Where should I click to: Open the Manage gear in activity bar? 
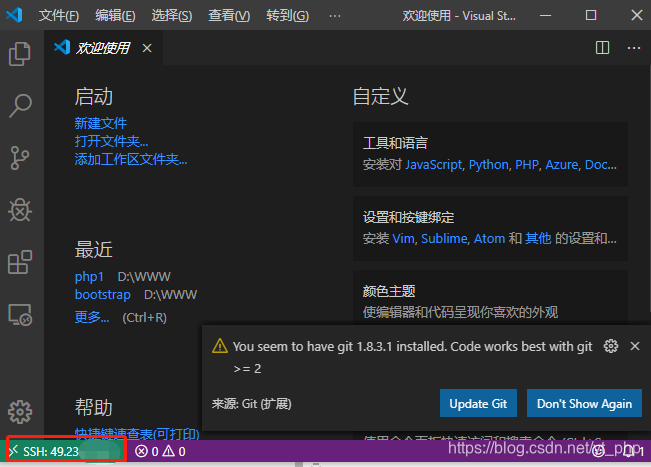20,412
